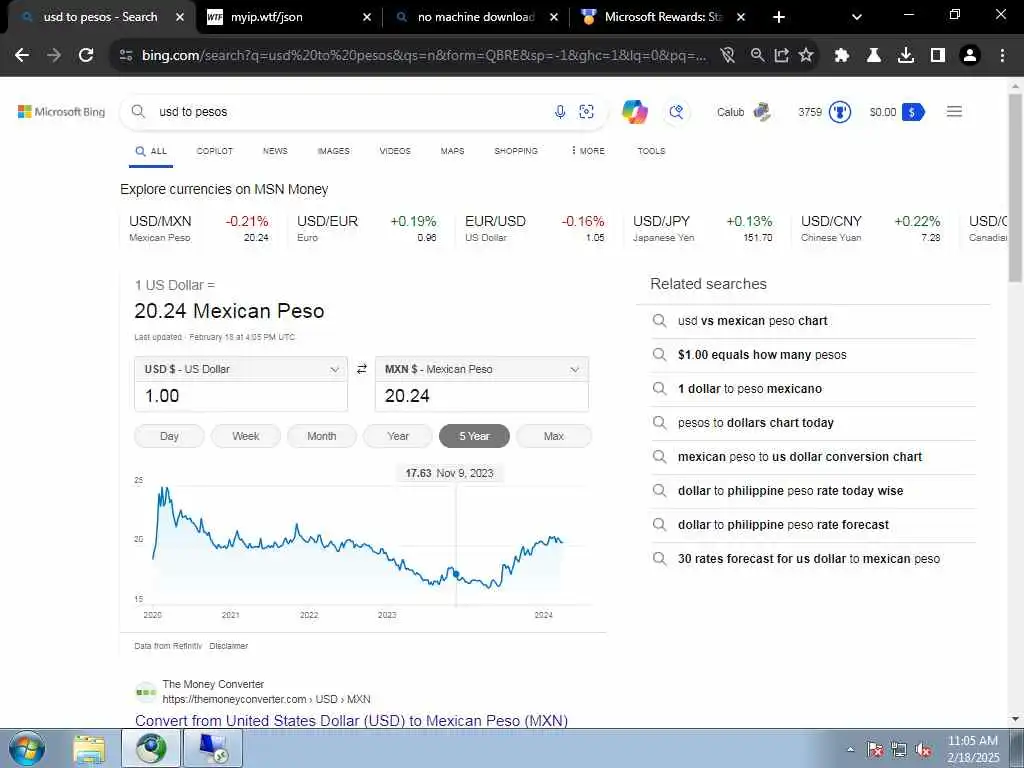Click the 1.00 USD amount field
This screenshot has height=768, width=1024.
[x=241, y=396]
